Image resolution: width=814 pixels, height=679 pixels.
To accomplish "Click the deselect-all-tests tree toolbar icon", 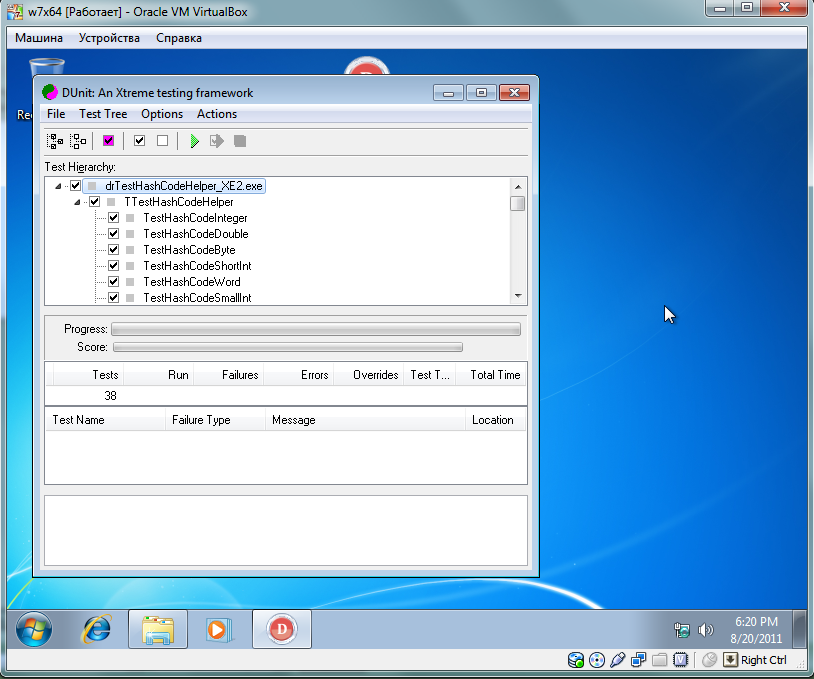I will (78, 141).
